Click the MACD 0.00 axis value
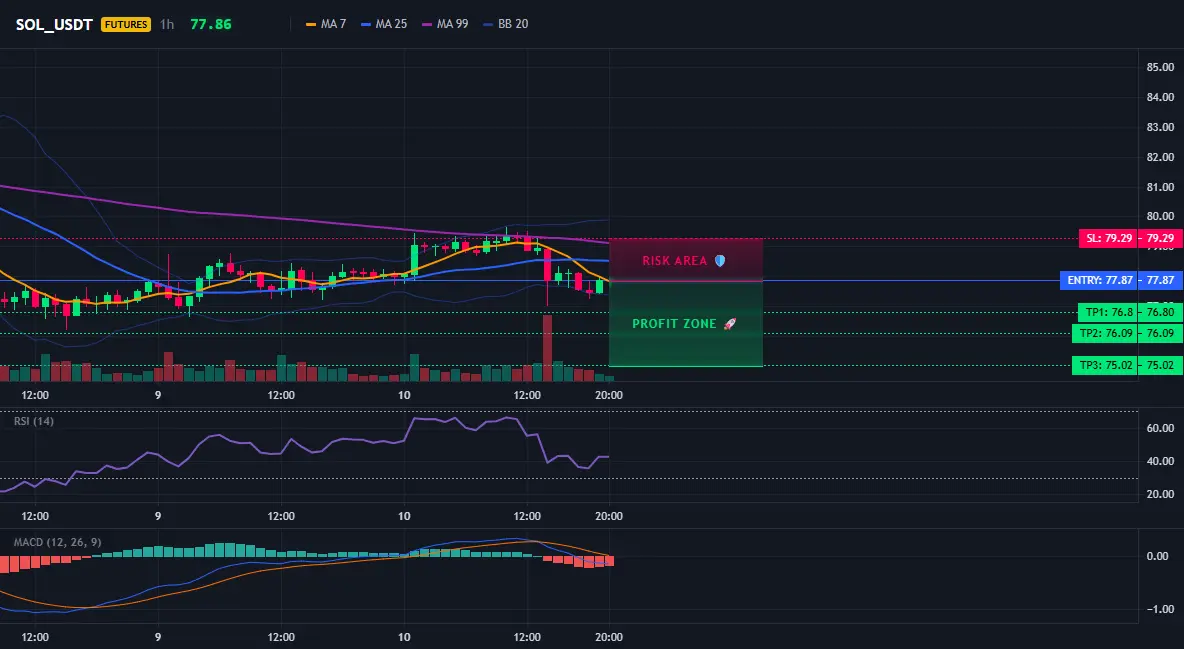Screen dimensions: 1184x649 [x=1157, y=556]
